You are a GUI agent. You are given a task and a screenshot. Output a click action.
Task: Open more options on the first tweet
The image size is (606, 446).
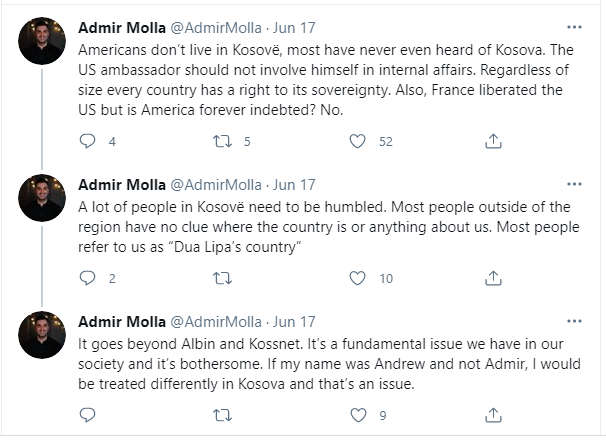573,27
